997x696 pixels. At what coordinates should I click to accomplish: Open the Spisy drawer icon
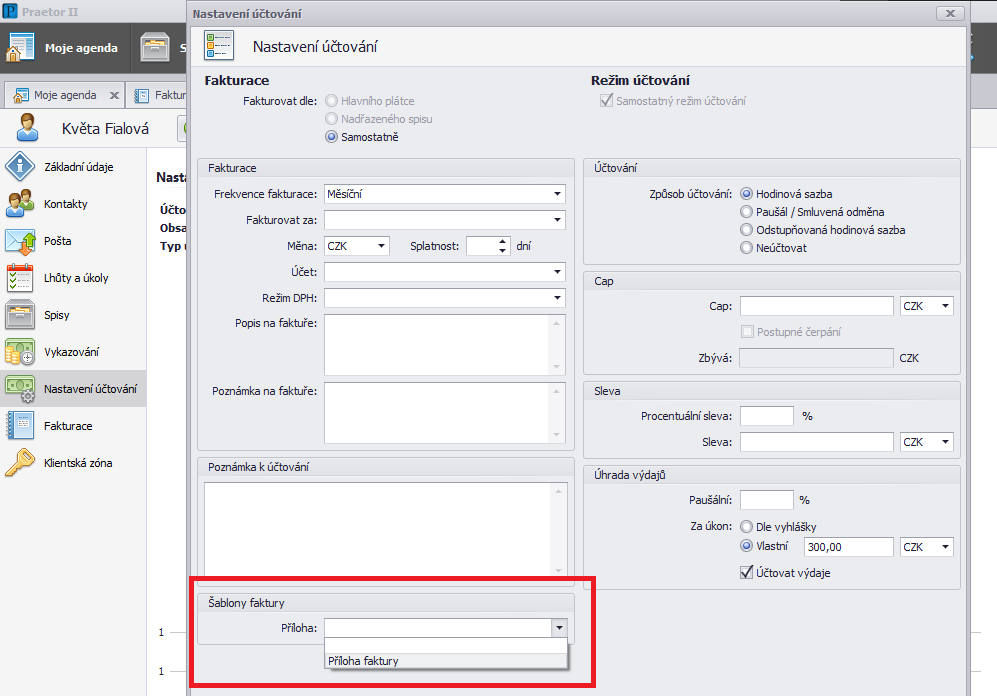click(21, 315)
